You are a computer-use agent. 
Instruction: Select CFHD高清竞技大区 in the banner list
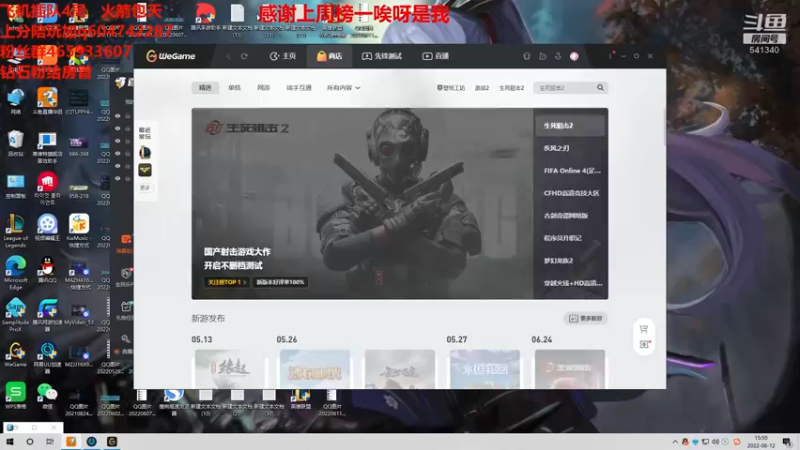[x=570, y=193]
